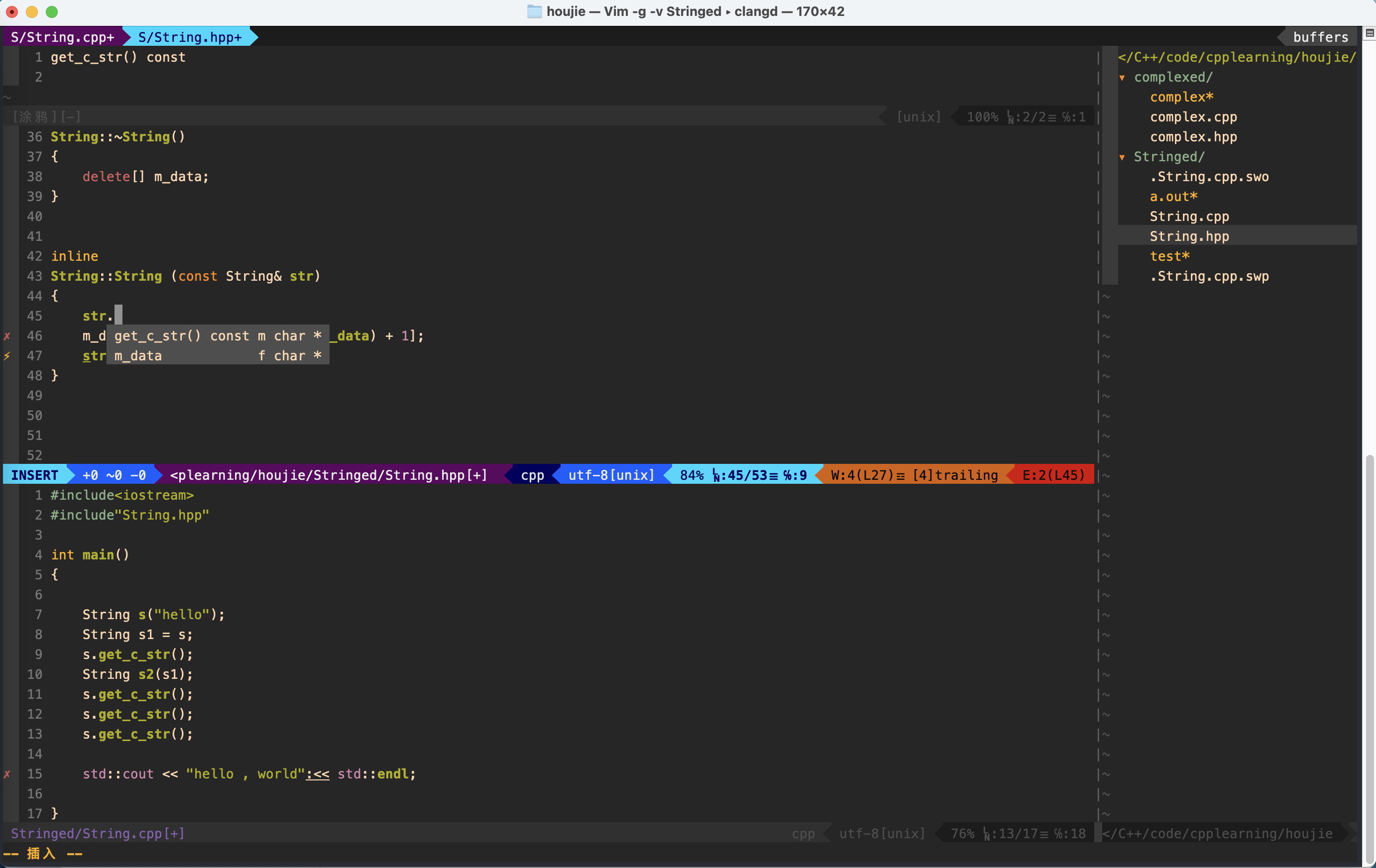
Task: Click INSERT mode indicator in status line
Action: pos(35,475)
